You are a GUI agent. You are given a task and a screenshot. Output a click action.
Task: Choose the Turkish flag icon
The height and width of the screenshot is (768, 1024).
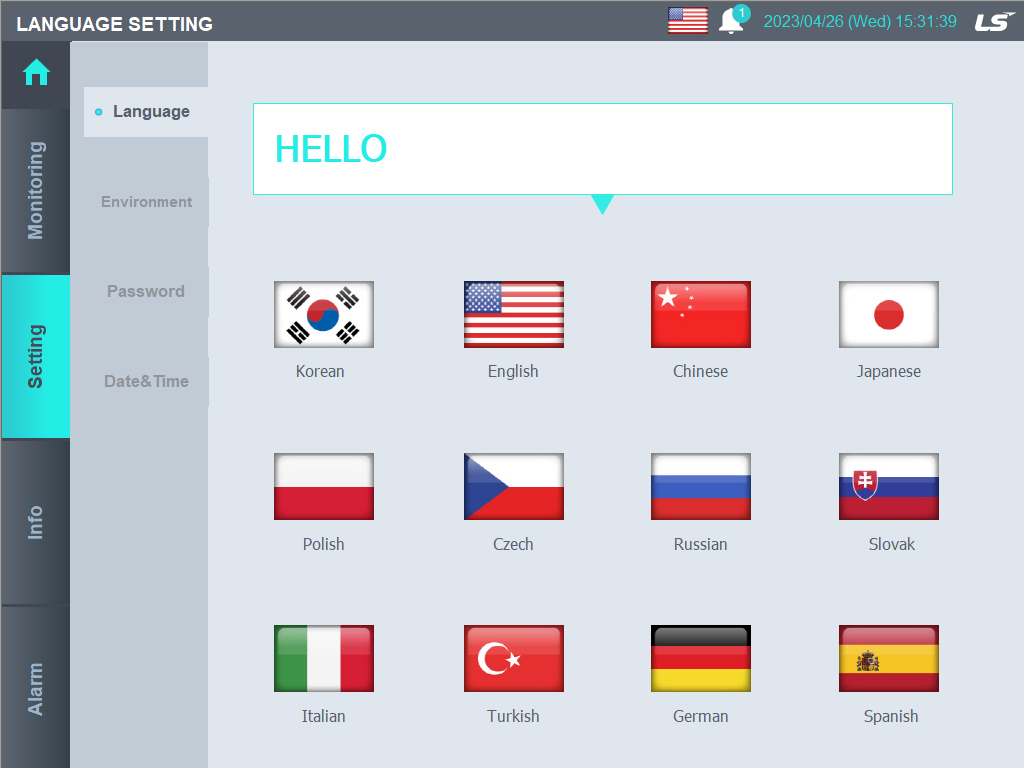tap(514, 658)
